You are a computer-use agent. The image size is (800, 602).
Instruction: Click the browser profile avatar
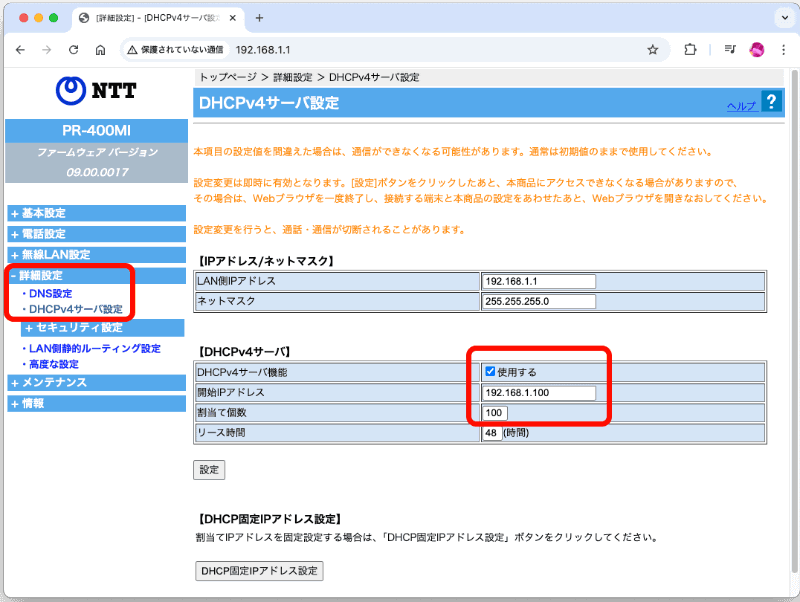coord(756,49)
